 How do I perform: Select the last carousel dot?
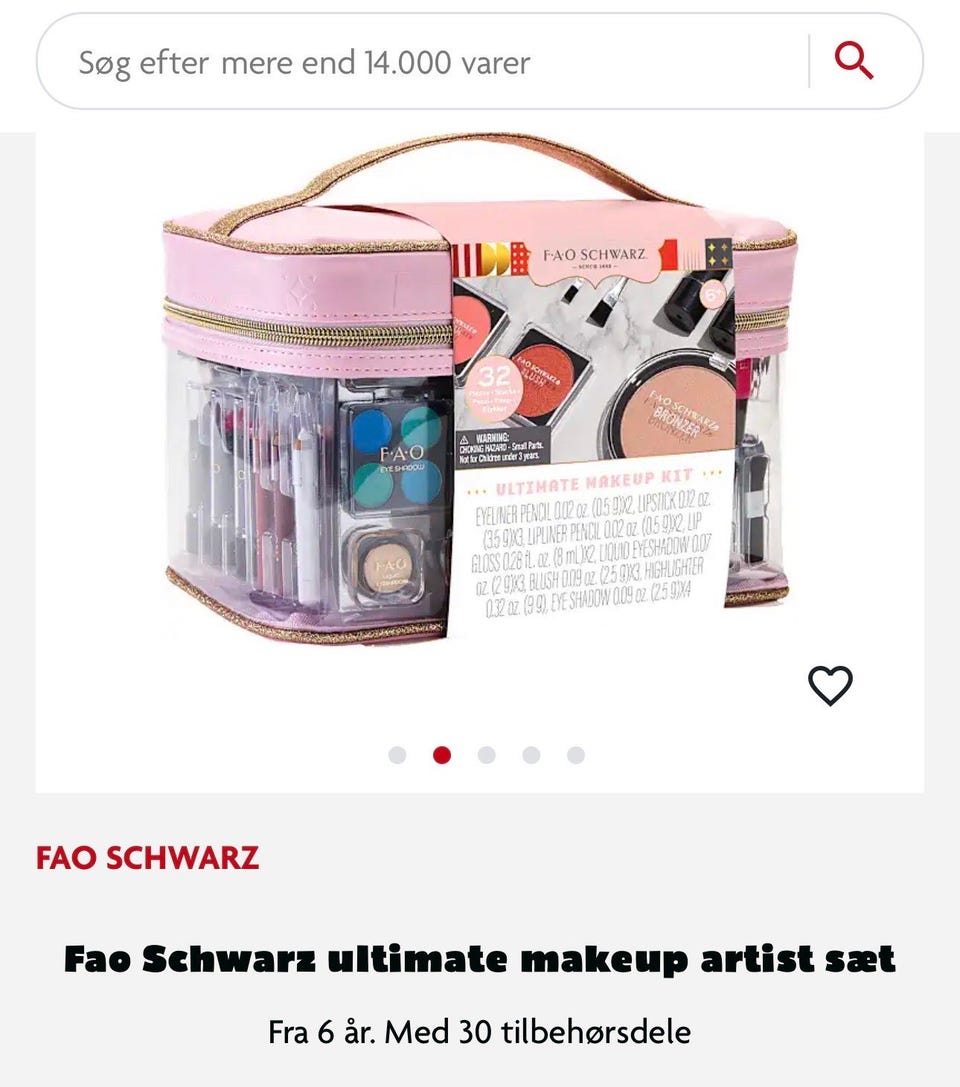tap(576, 755)
